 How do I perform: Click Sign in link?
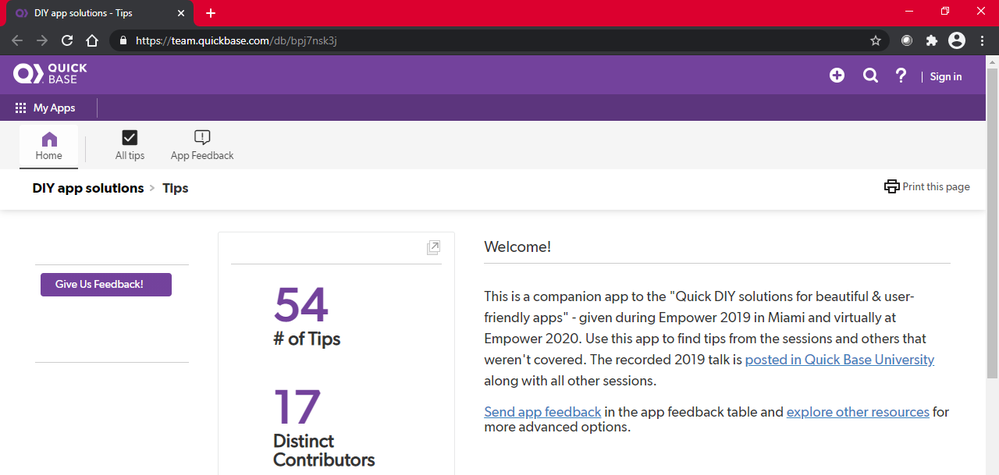945,76
